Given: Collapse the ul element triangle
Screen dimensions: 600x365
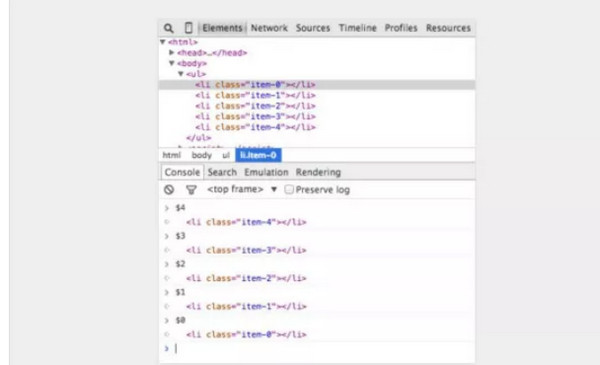Looking at the screenshot, I should point(181,74).
